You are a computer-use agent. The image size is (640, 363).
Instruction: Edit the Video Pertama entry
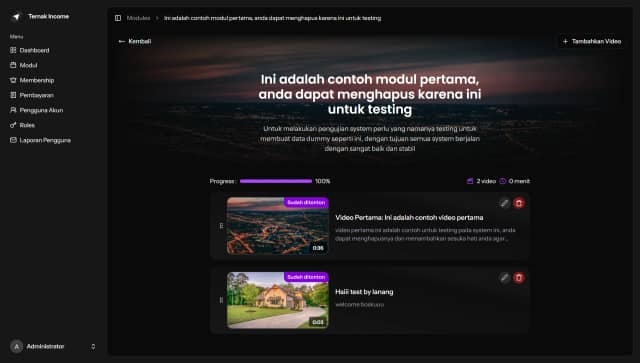coord(504,203)
